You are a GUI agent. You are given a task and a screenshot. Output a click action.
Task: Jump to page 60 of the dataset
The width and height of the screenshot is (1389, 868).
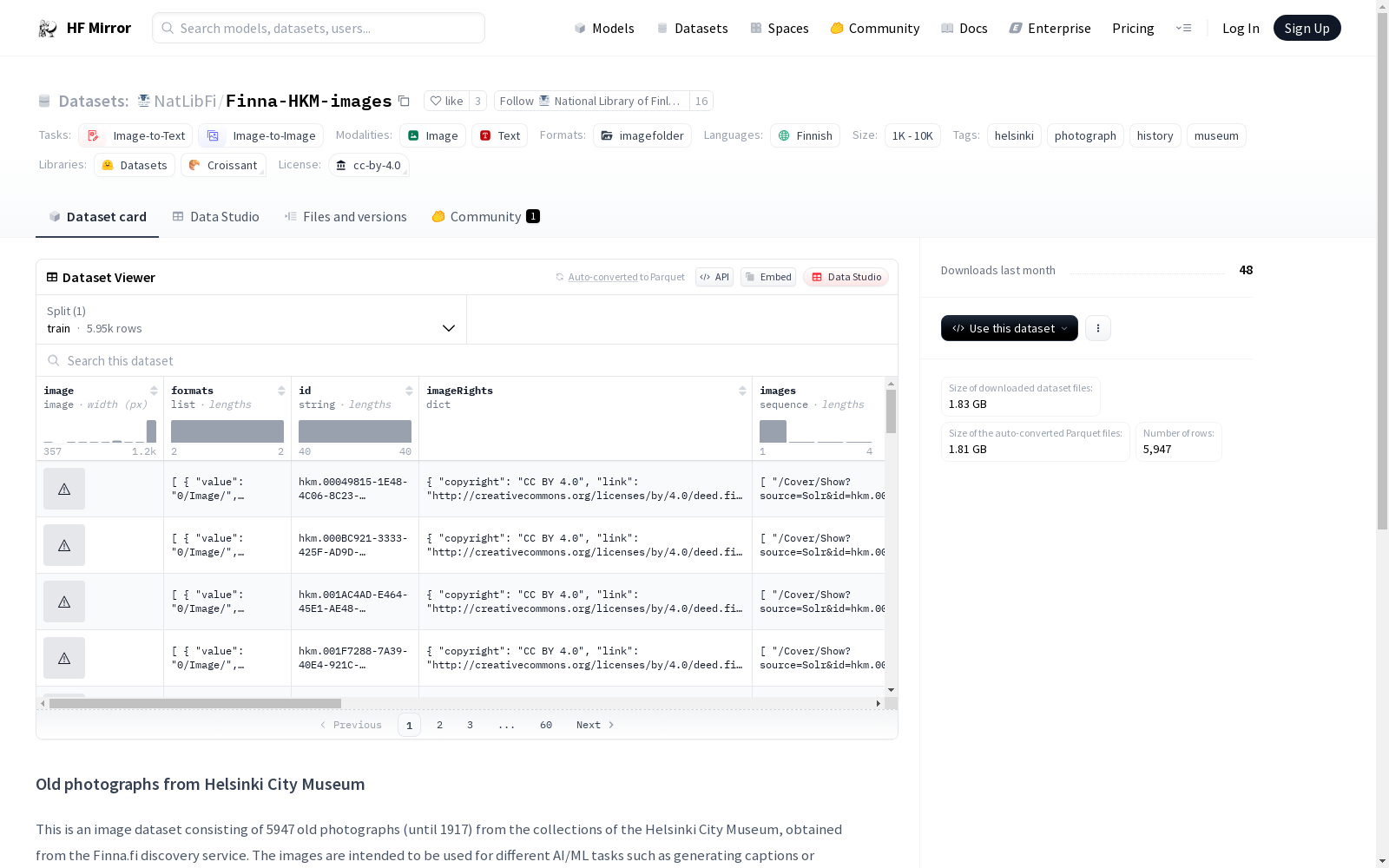[546, 725]
